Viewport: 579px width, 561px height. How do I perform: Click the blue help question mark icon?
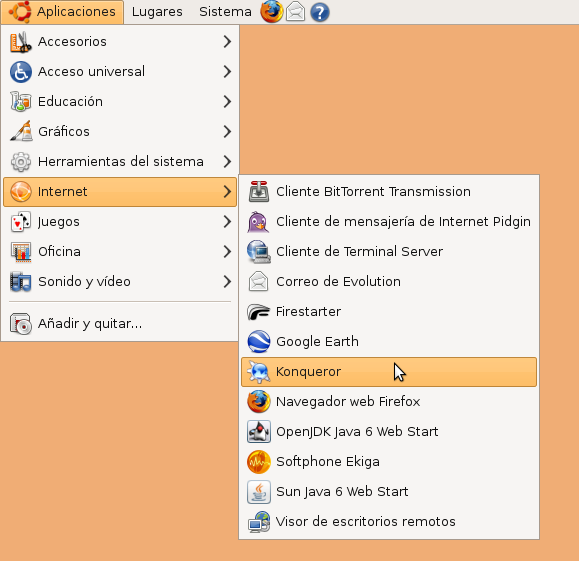click(x=320, y=12)
